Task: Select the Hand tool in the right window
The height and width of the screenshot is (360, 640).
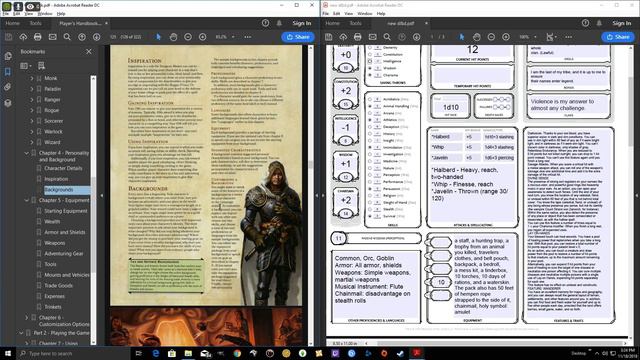Action: 477,37
